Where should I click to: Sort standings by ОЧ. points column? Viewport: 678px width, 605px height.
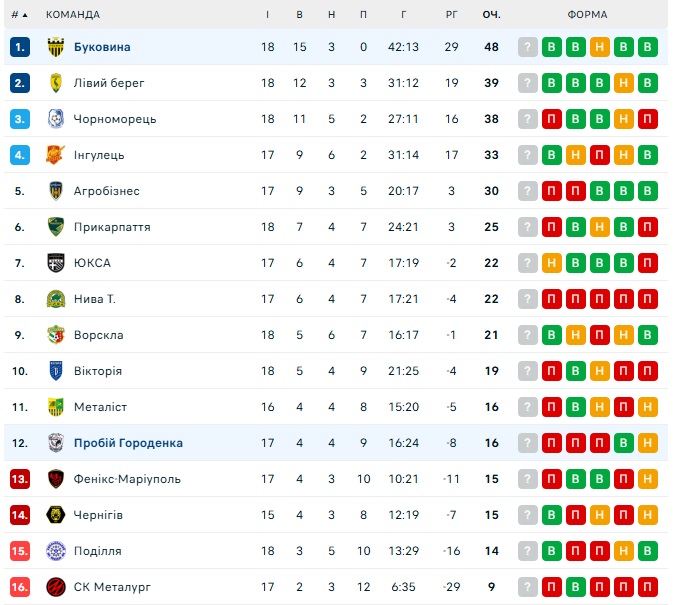pos(491,15)
